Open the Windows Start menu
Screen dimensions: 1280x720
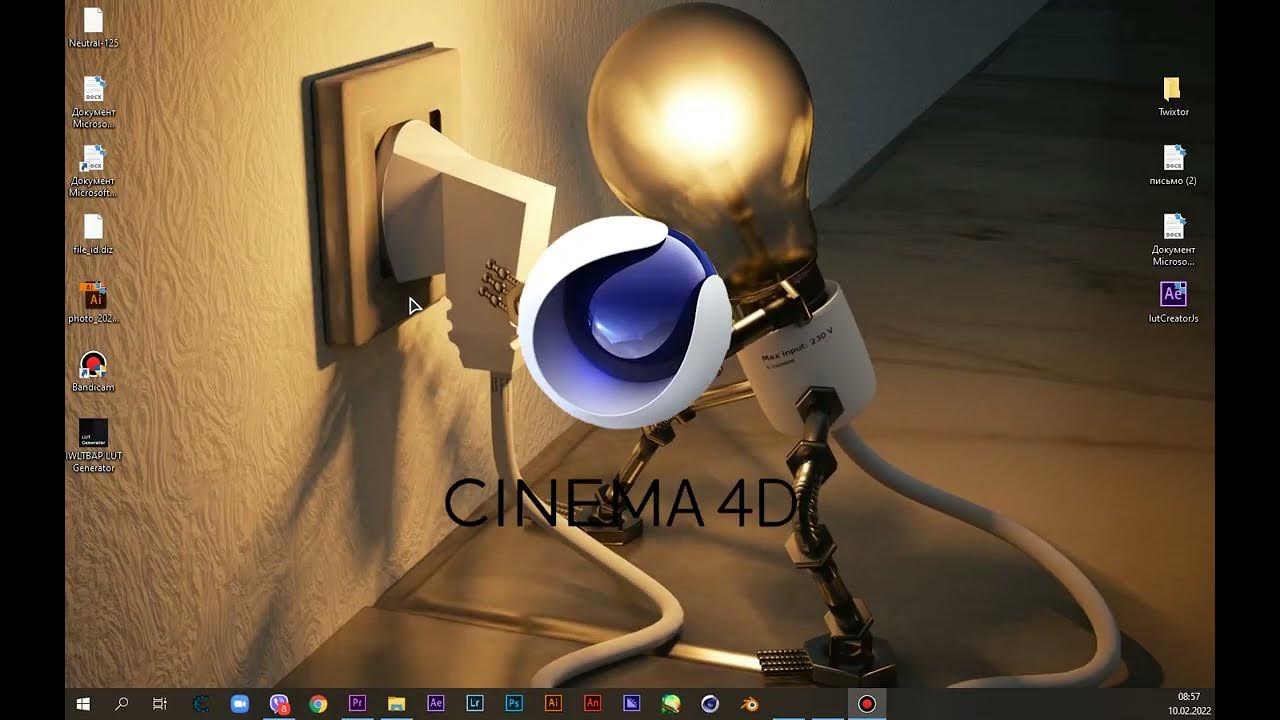[83, 704]
